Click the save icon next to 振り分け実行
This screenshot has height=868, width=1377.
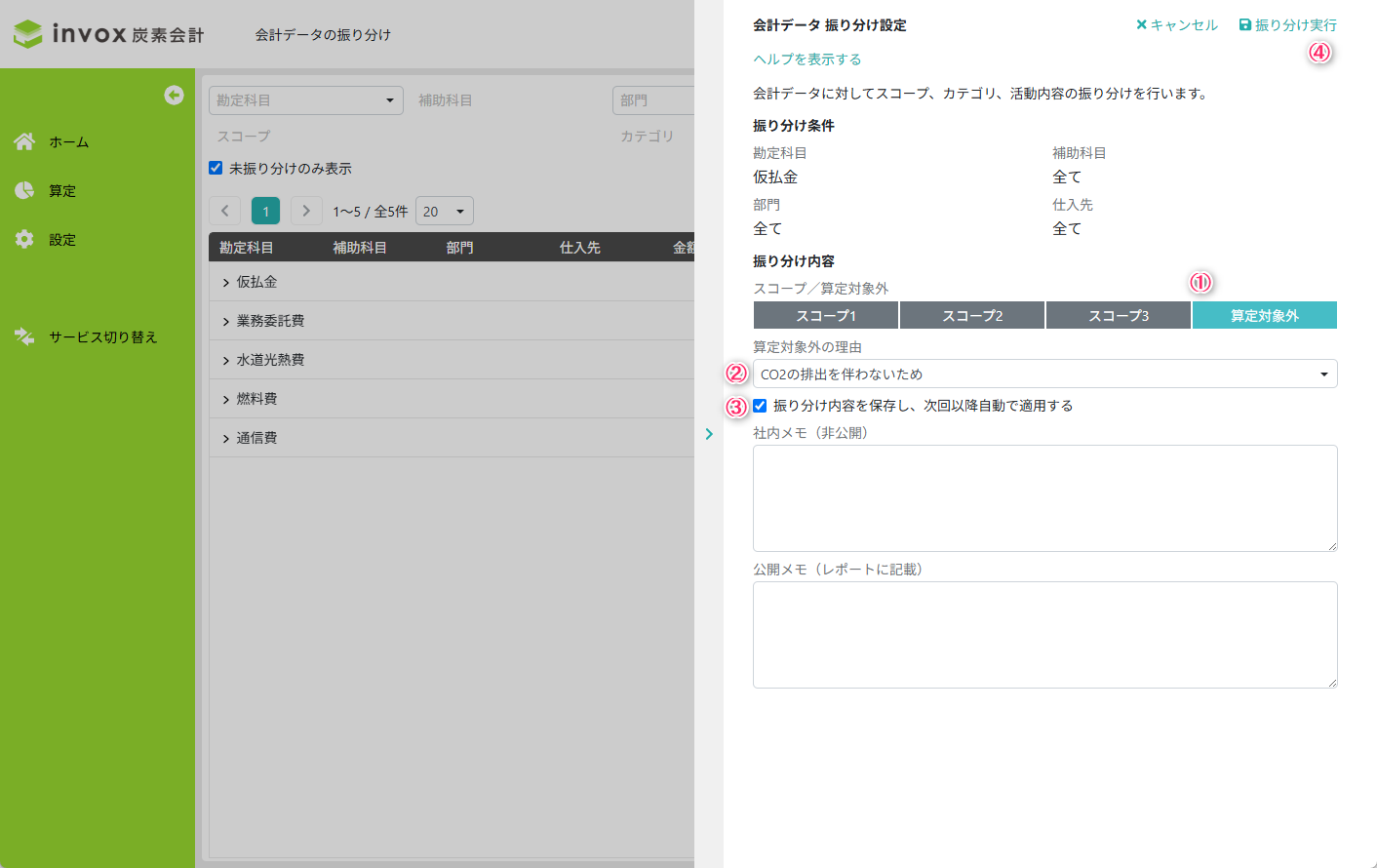(1245, 25)
